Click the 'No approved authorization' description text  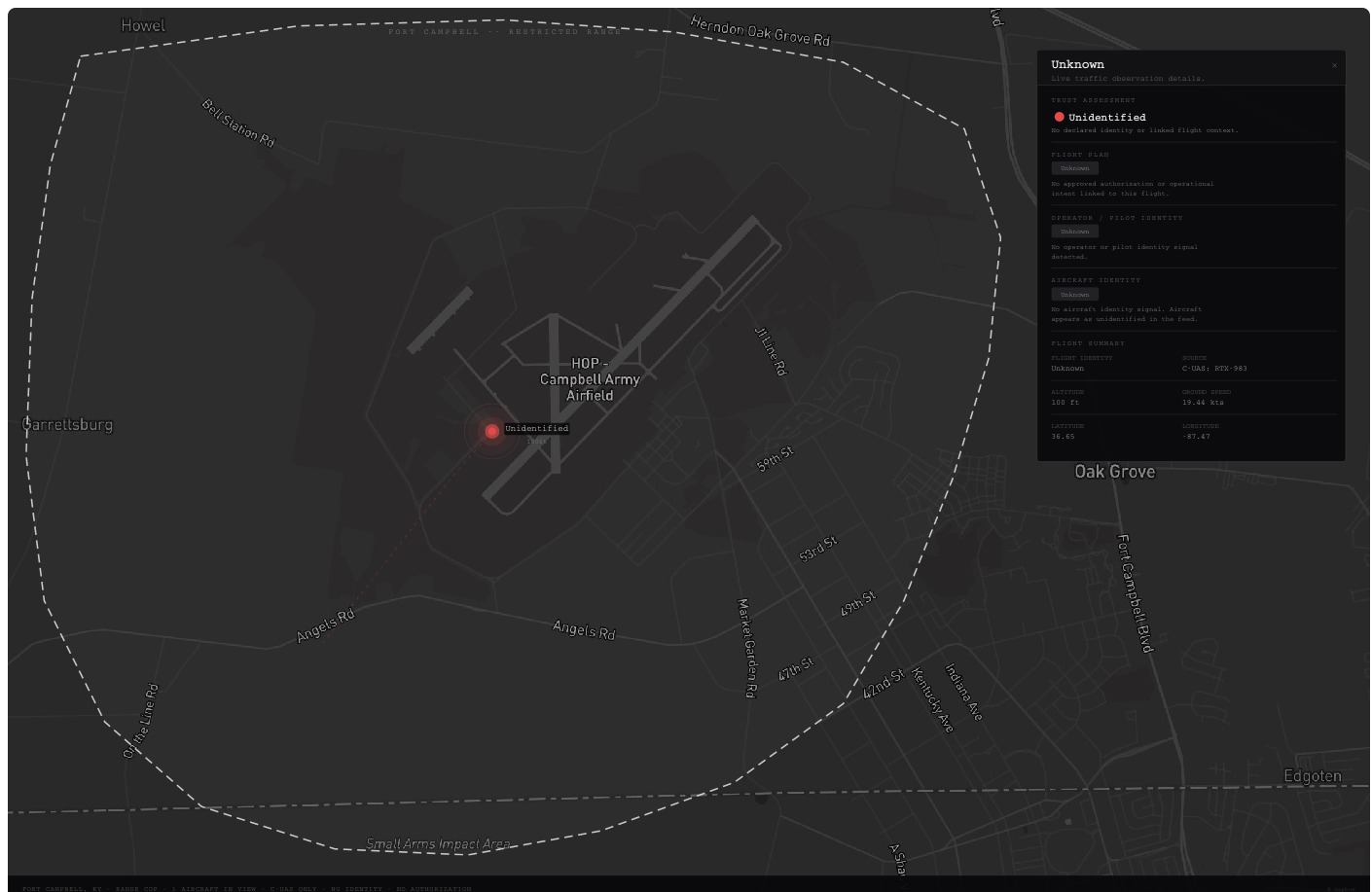tap(1132, 189)
